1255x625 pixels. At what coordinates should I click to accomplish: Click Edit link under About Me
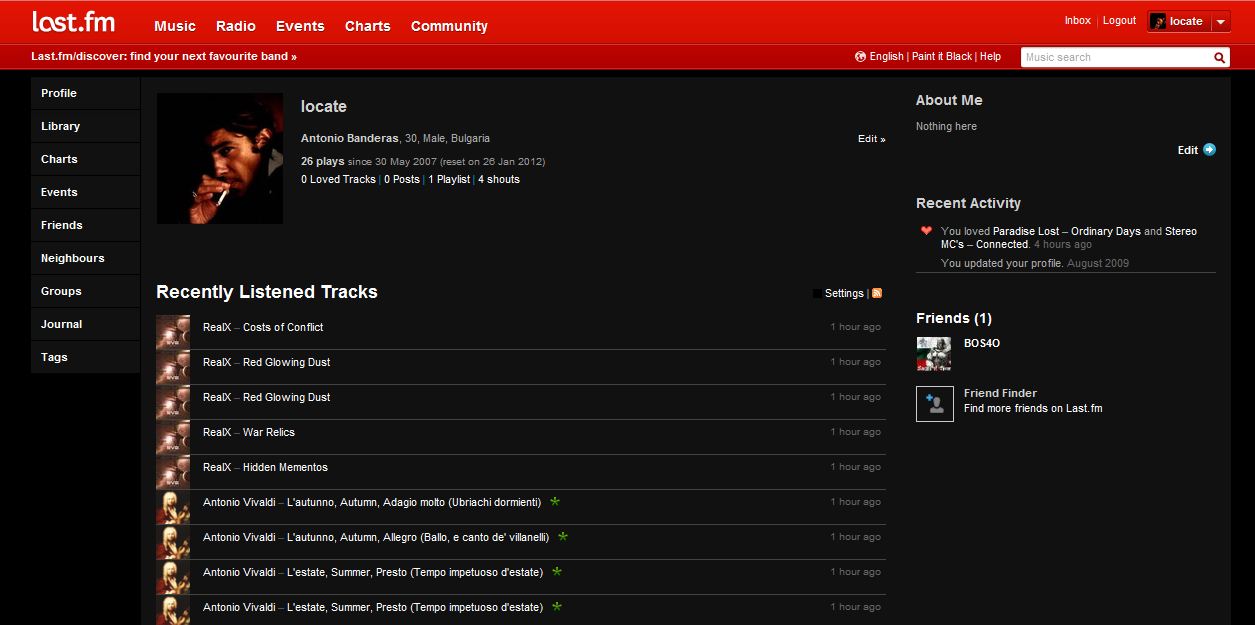pos(1187,150)
